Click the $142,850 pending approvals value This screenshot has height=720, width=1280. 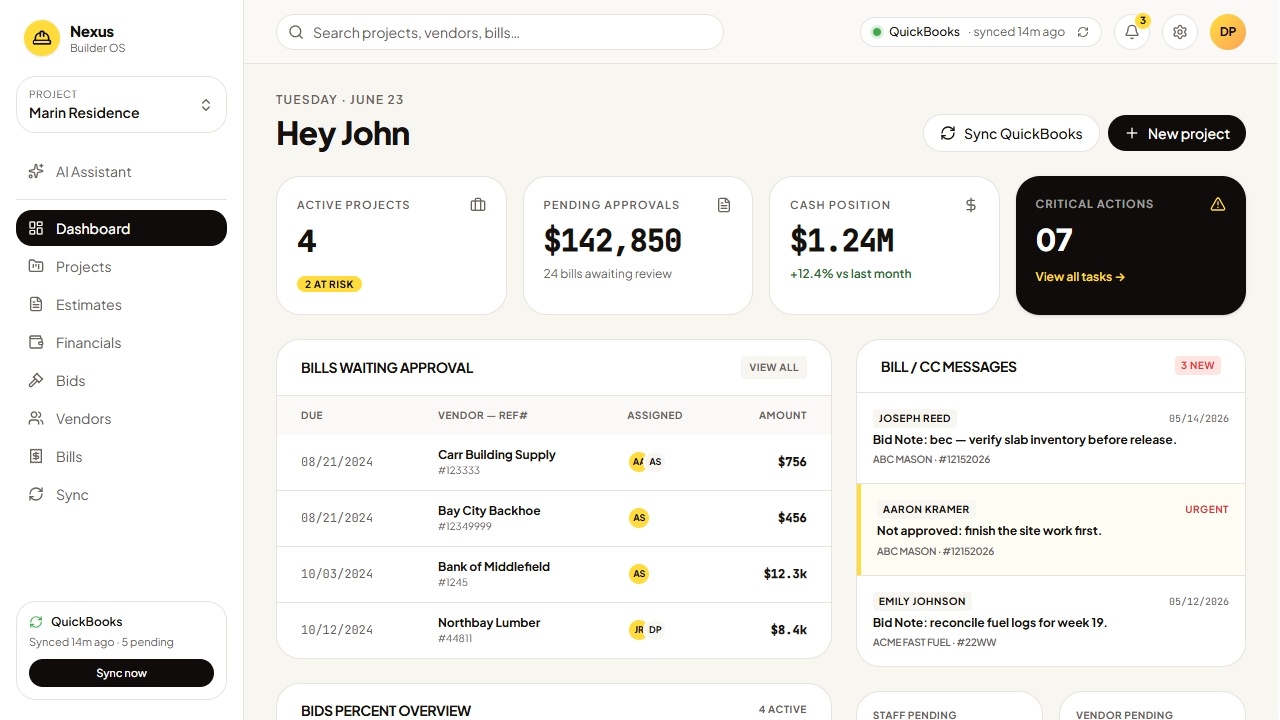tap(613, 241)
